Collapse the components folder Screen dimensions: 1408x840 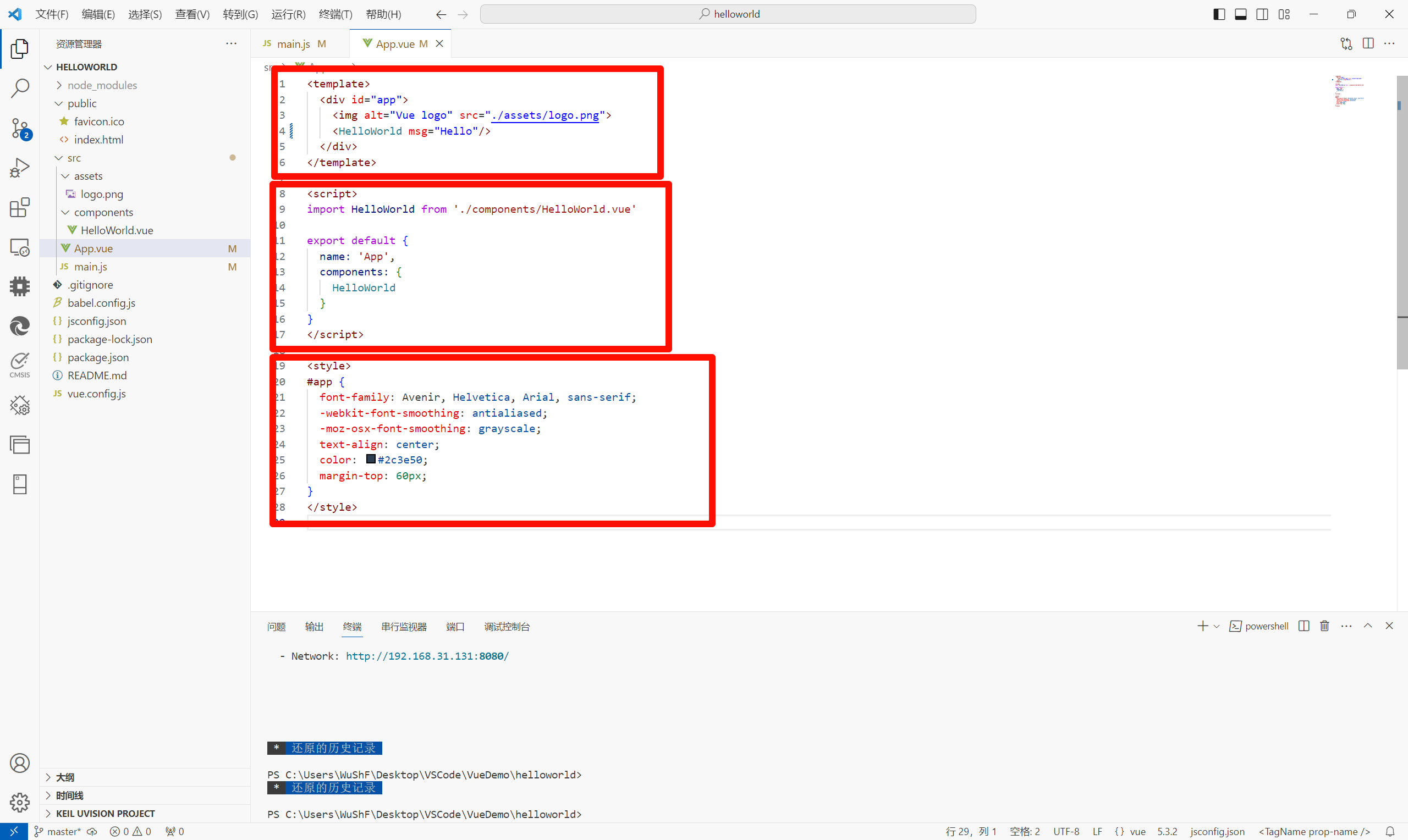point(103,212)
